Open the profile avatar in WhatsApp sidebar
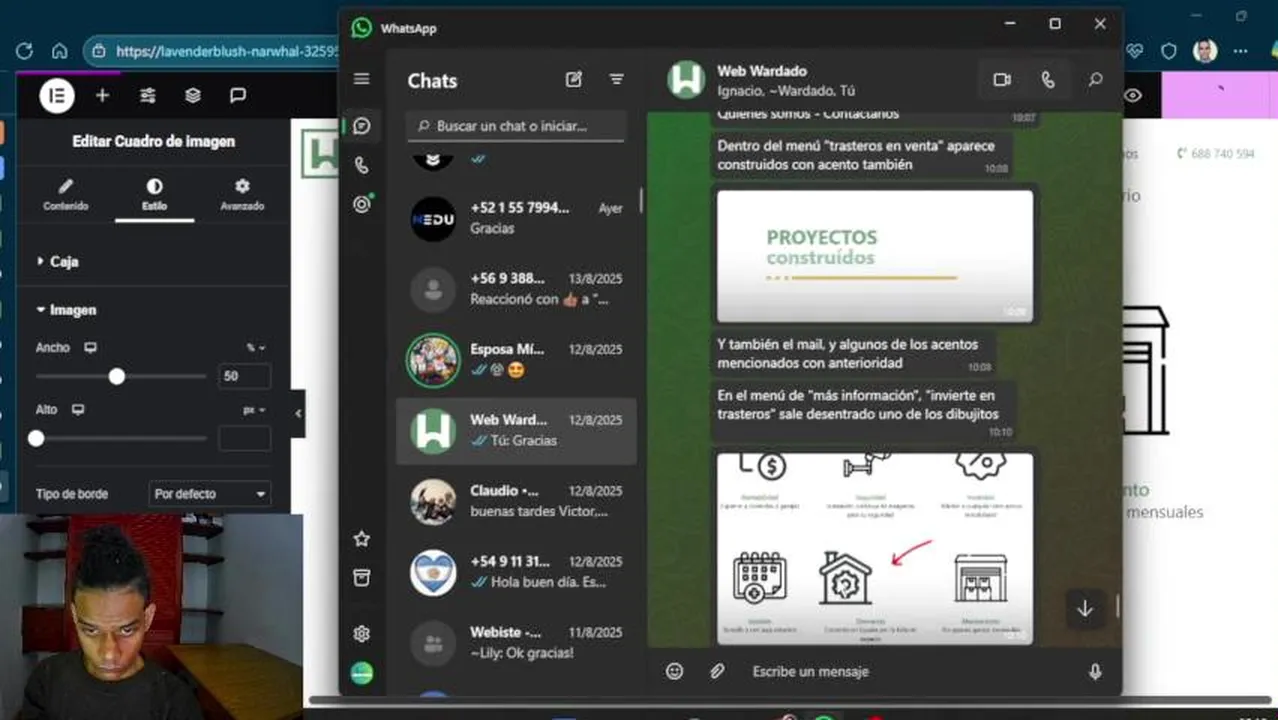The image size is (1278, 720). point(362,673)
